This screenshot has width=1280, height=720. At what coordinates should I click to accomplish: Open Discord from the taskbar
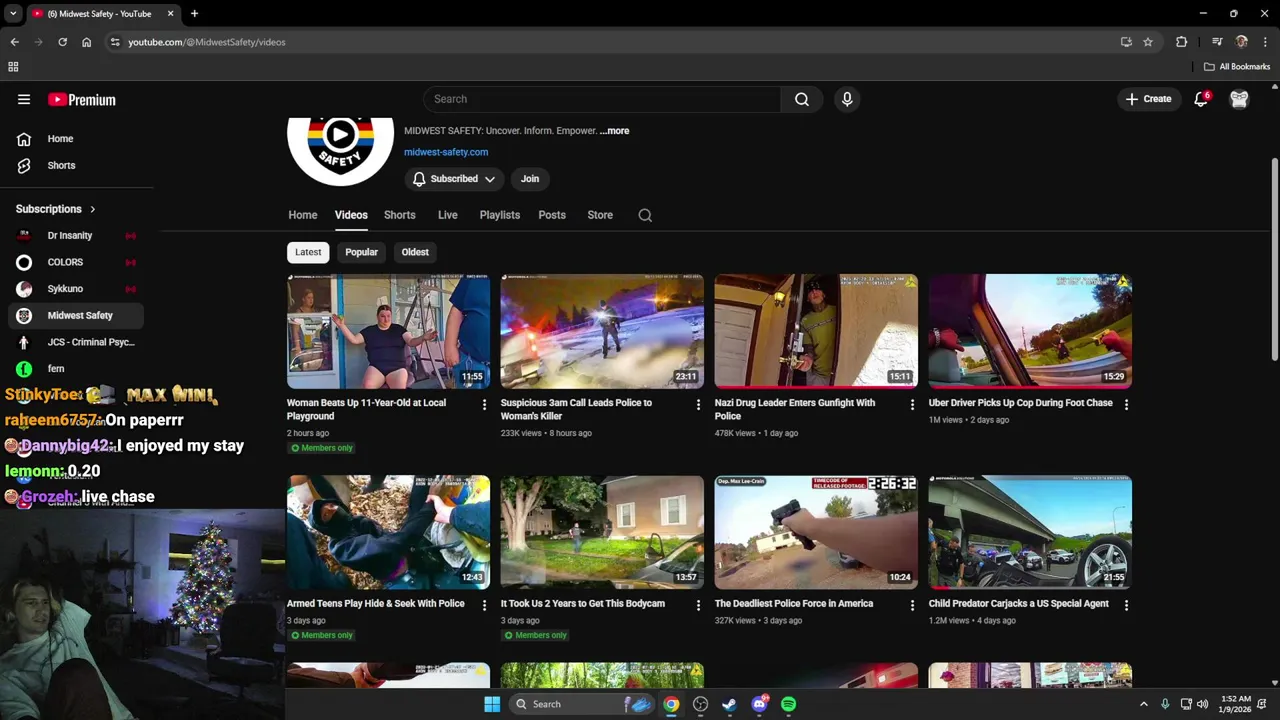pos(760,704)
